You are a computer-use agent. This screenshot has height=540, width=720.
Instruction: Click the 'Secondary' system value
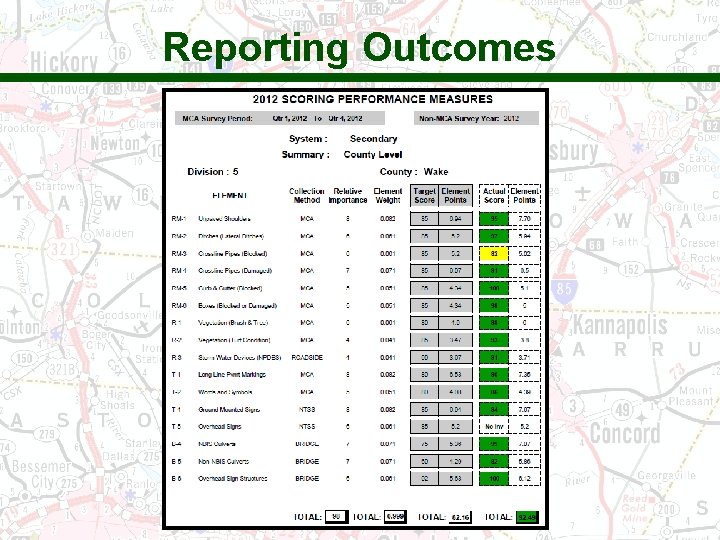coord(373,139)
